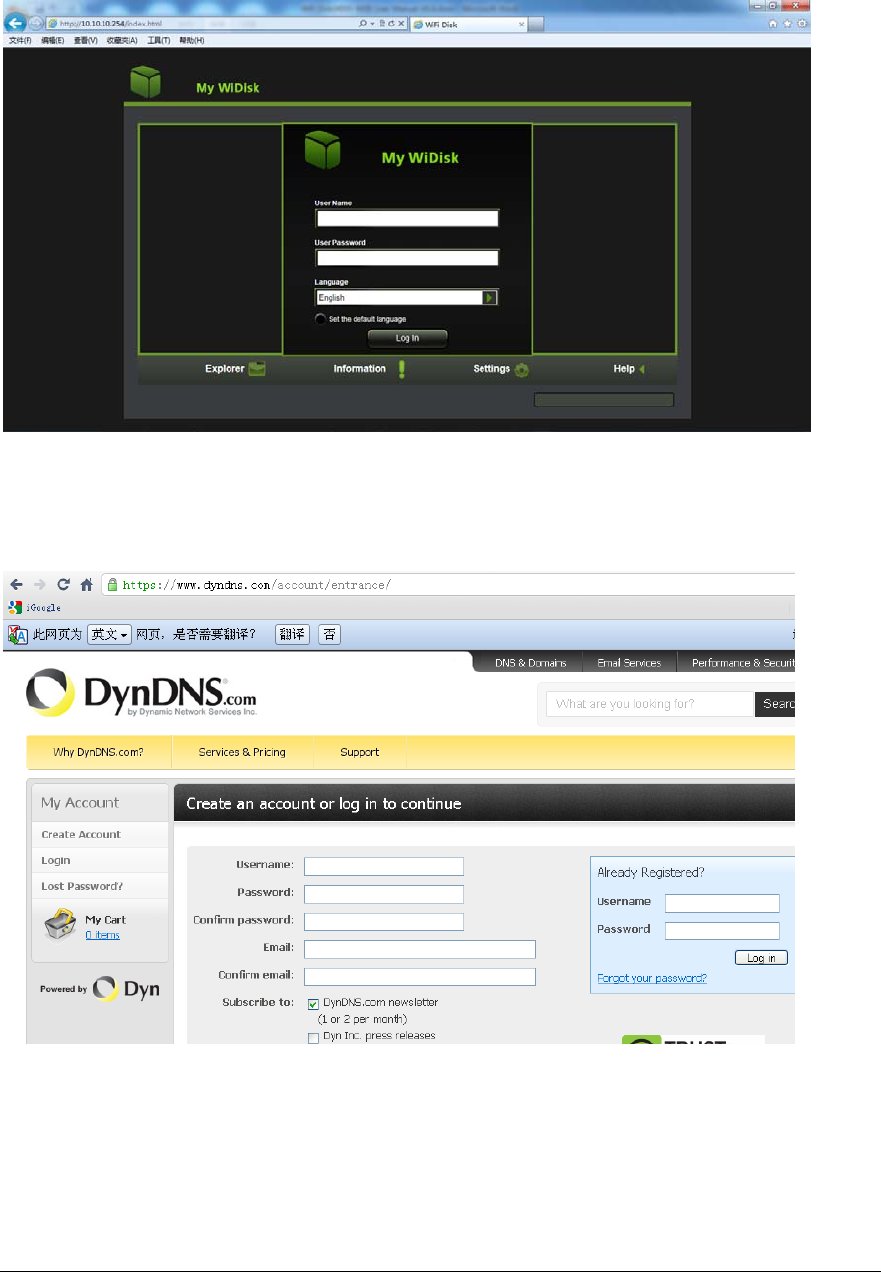Screen dimensions: 881x1272
Task: Open 帮助(H) menu in IE
Action: click(192, 41)
